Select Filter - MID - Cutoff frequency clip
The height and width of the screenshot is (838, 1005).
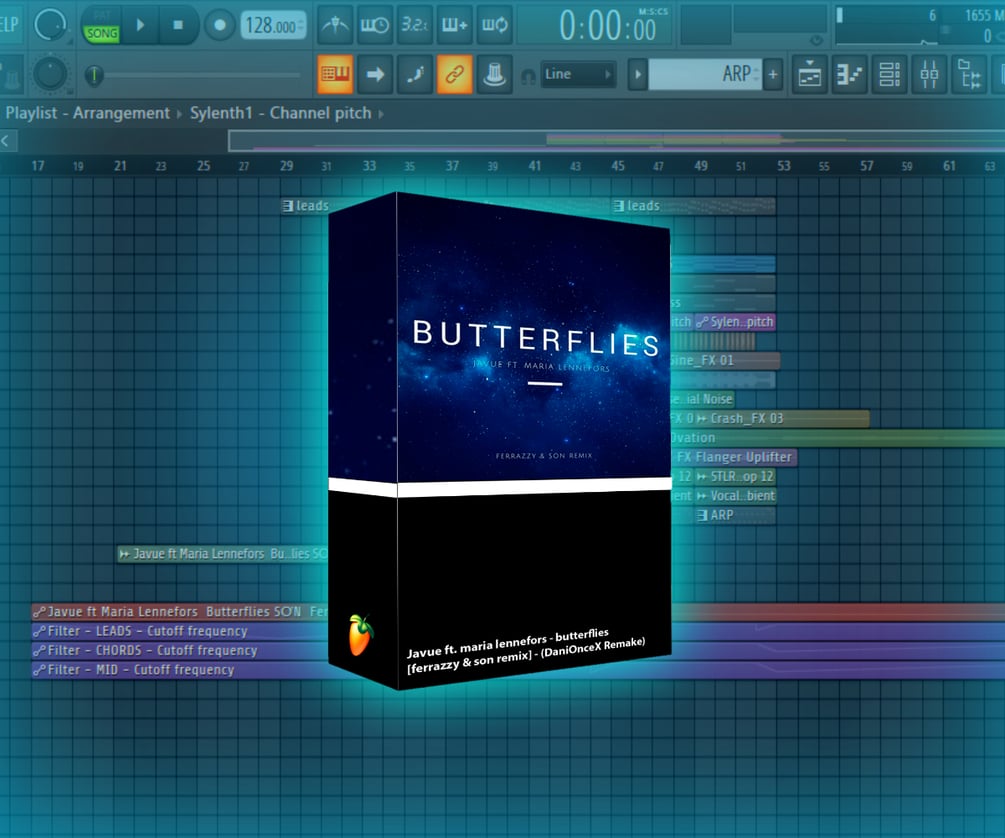pos(181,670)
